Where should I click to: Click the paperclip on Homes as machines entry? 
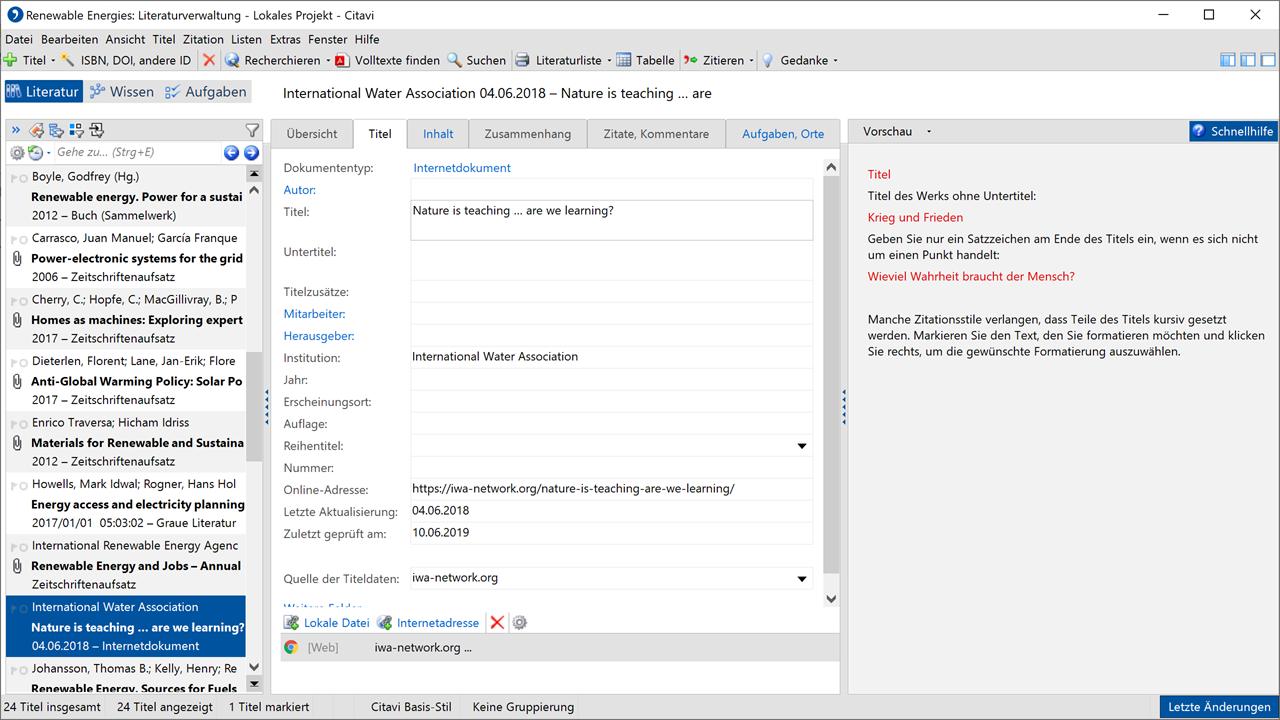click(x=17, y=320)
